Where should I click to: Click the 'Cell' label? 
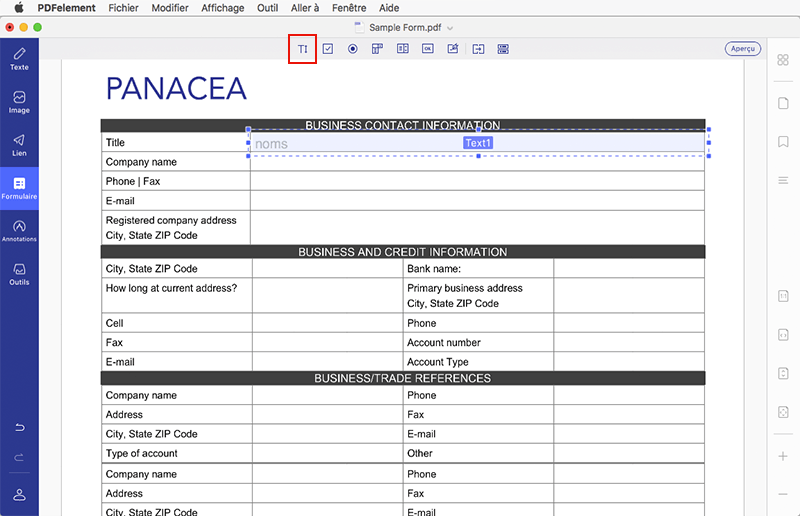[x=114, y=323]
